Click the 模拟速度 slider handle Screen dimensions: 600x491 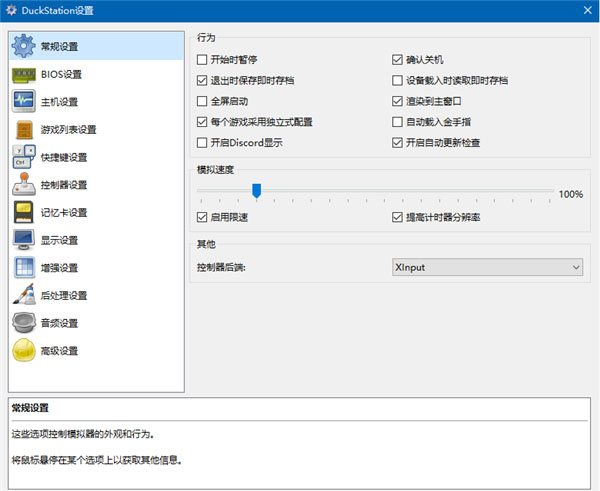coord(256,190)
